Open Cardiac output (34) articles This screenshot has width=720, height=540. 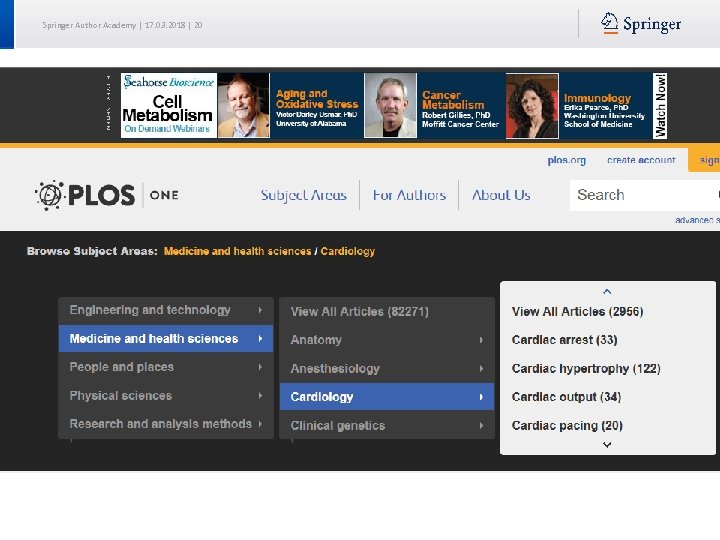tap(566, 397)
